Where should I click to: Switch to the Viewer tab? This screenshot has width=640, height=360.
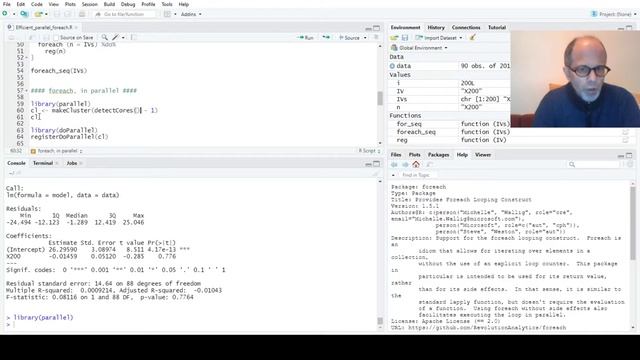(483, 155)
